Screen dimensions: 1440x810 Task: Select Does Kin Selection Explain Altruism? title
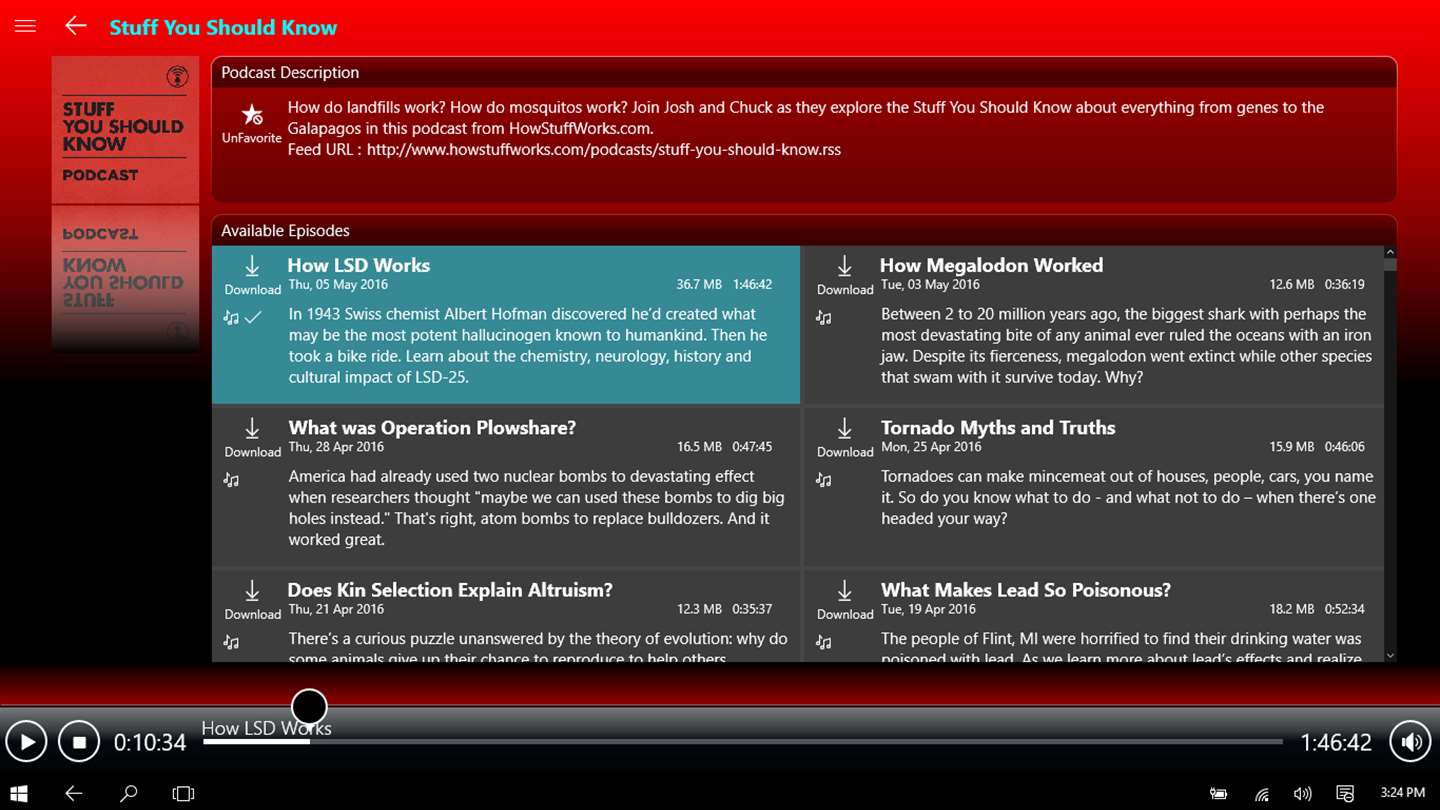tap(450, 590)
